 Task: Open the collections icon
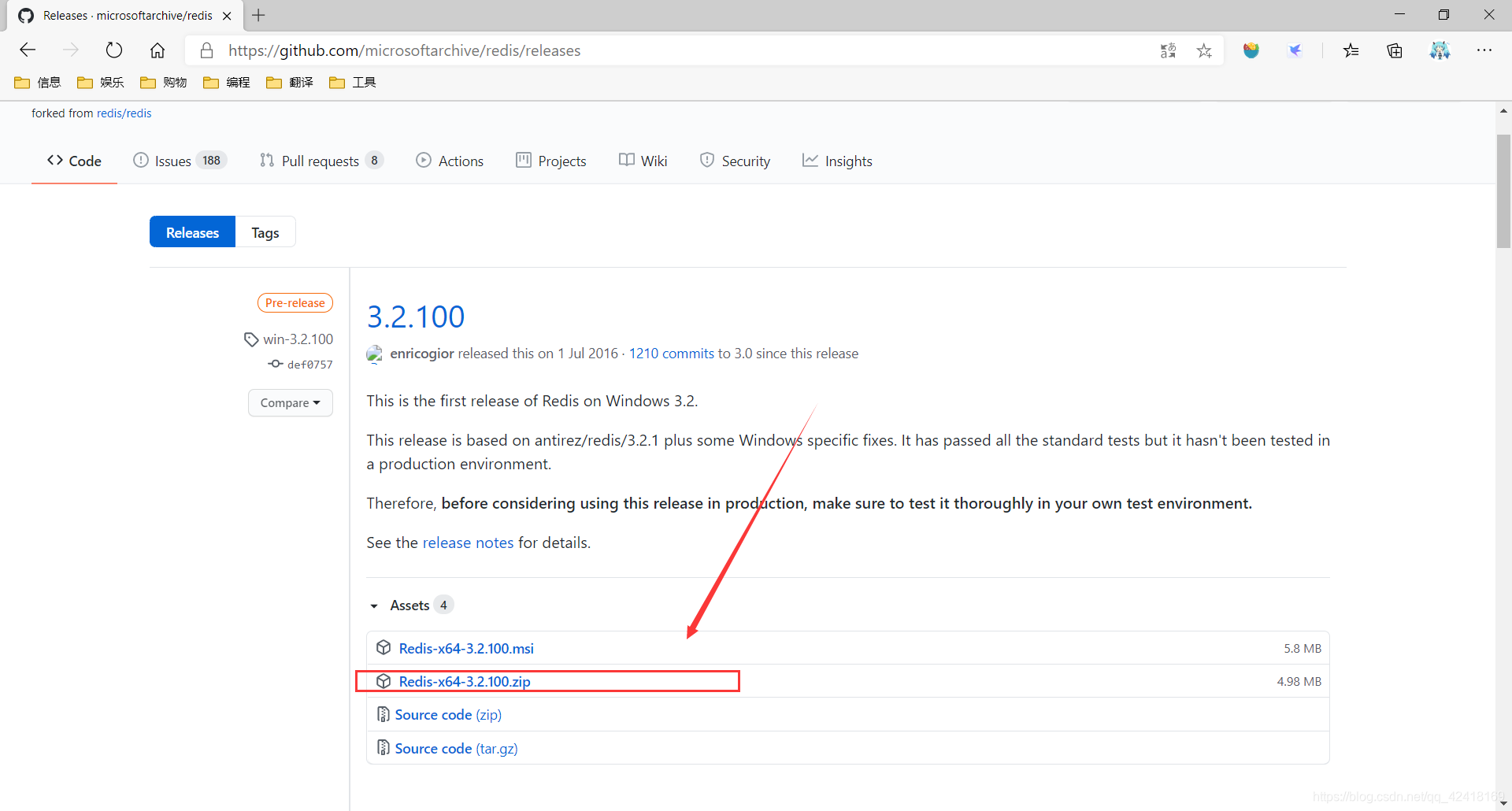point(1395,50)
